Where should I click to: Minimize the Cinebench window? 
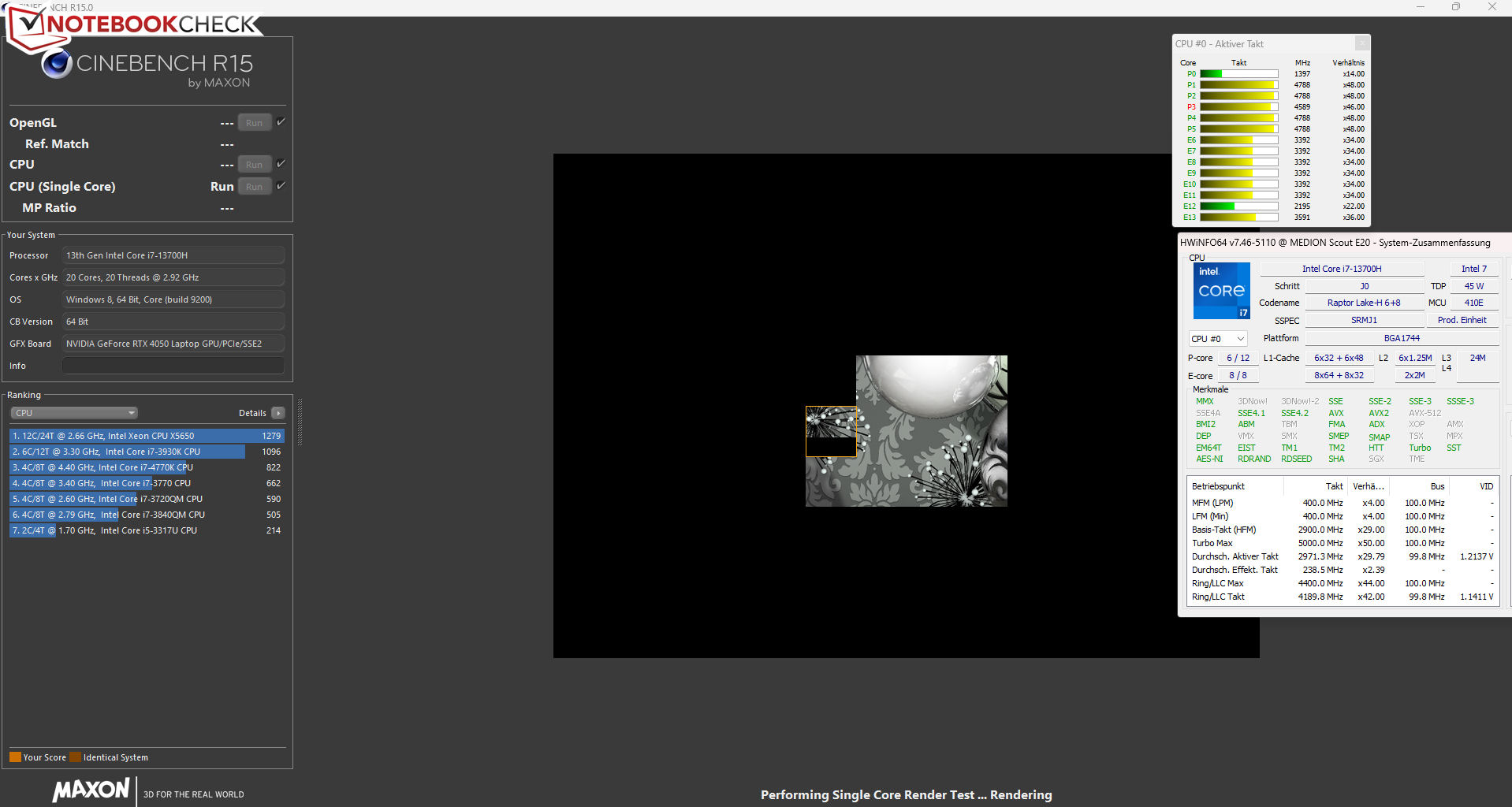pos(1421,7)
